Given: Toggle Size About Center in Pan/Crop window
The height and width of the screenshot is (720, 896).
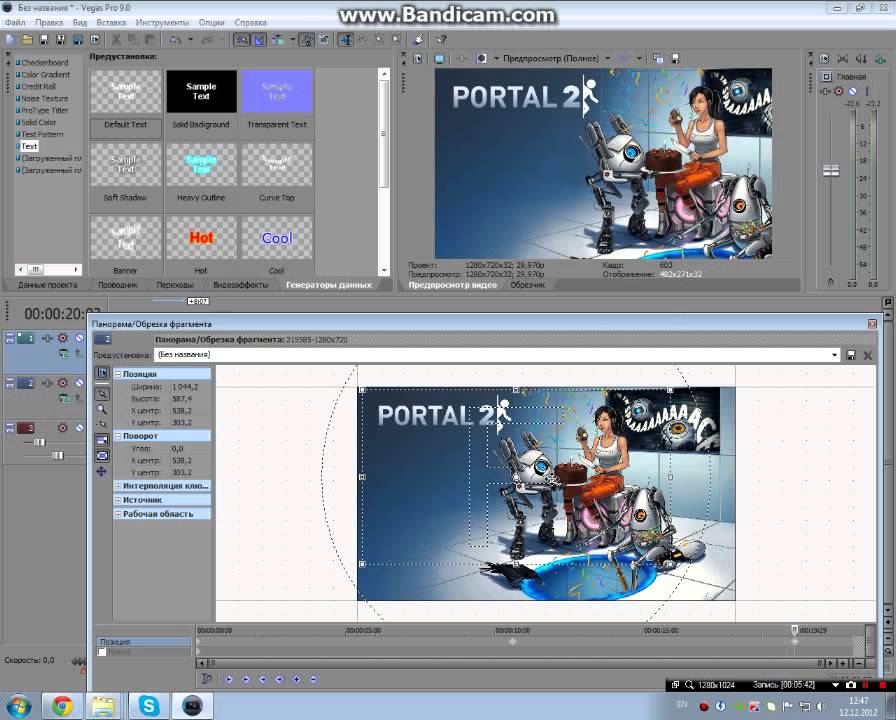Looking at the screenshot, I should 102,455.
